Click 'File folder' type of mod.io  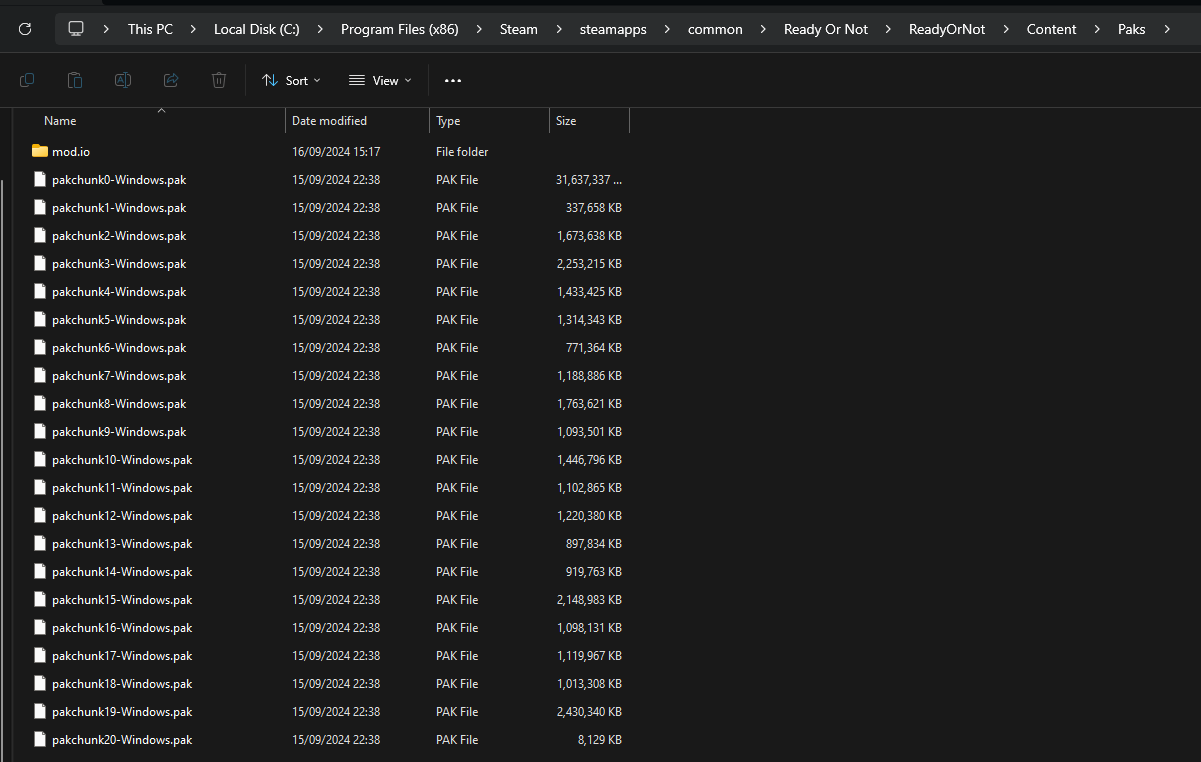click(462, 151)
